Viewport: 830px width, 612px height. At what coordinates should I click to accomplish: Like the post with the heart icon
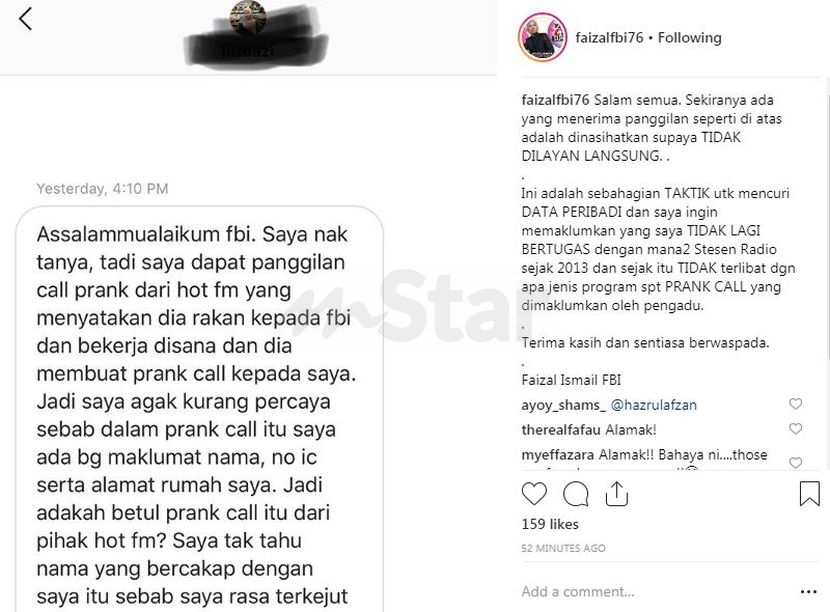pos(534,494)
